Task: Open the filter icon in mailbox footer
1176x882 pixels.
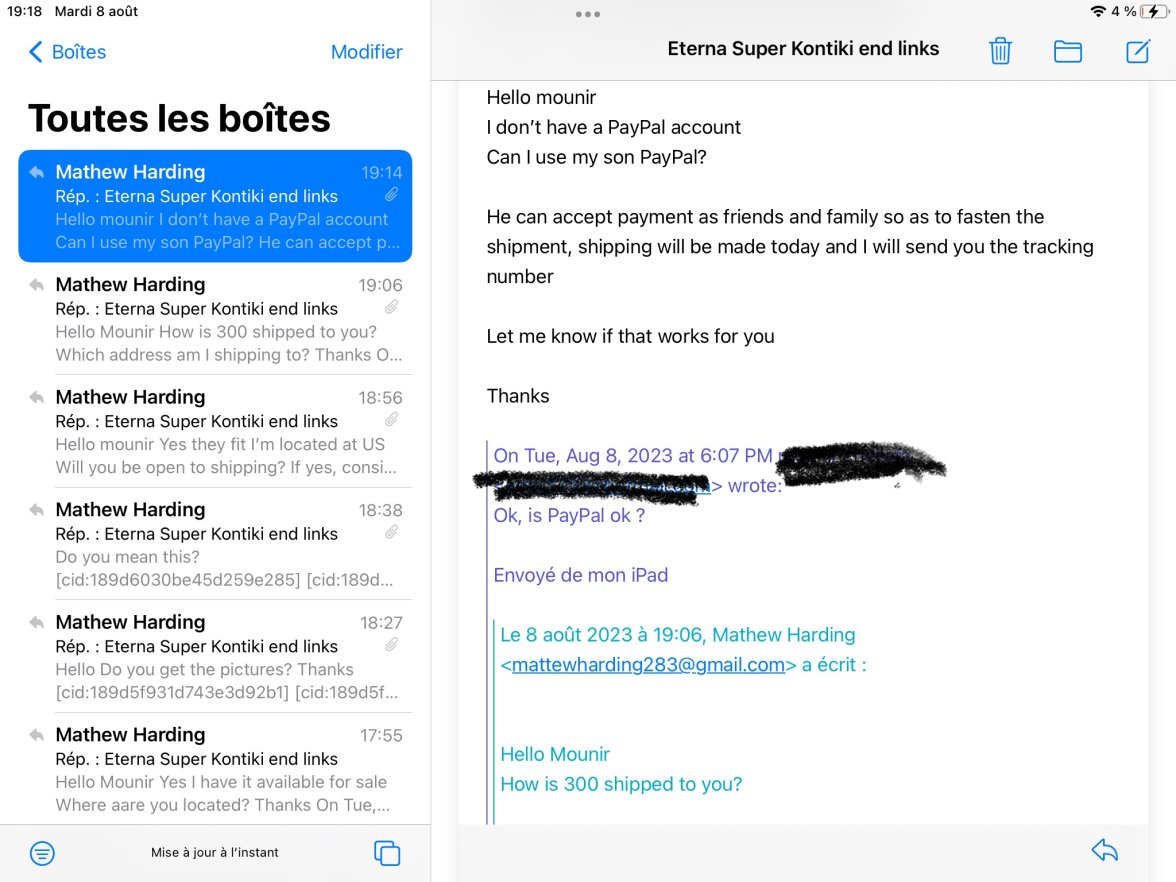Action: (x=42, y=853)
